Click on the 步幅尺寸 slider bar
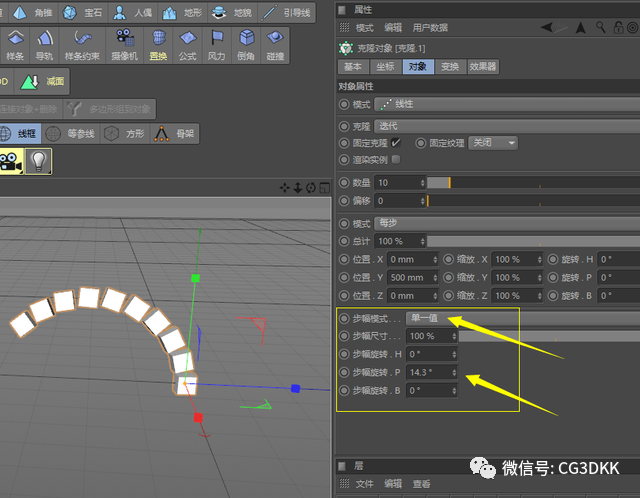Viewport: 640px width, 498px height. (x=549, y=336)
